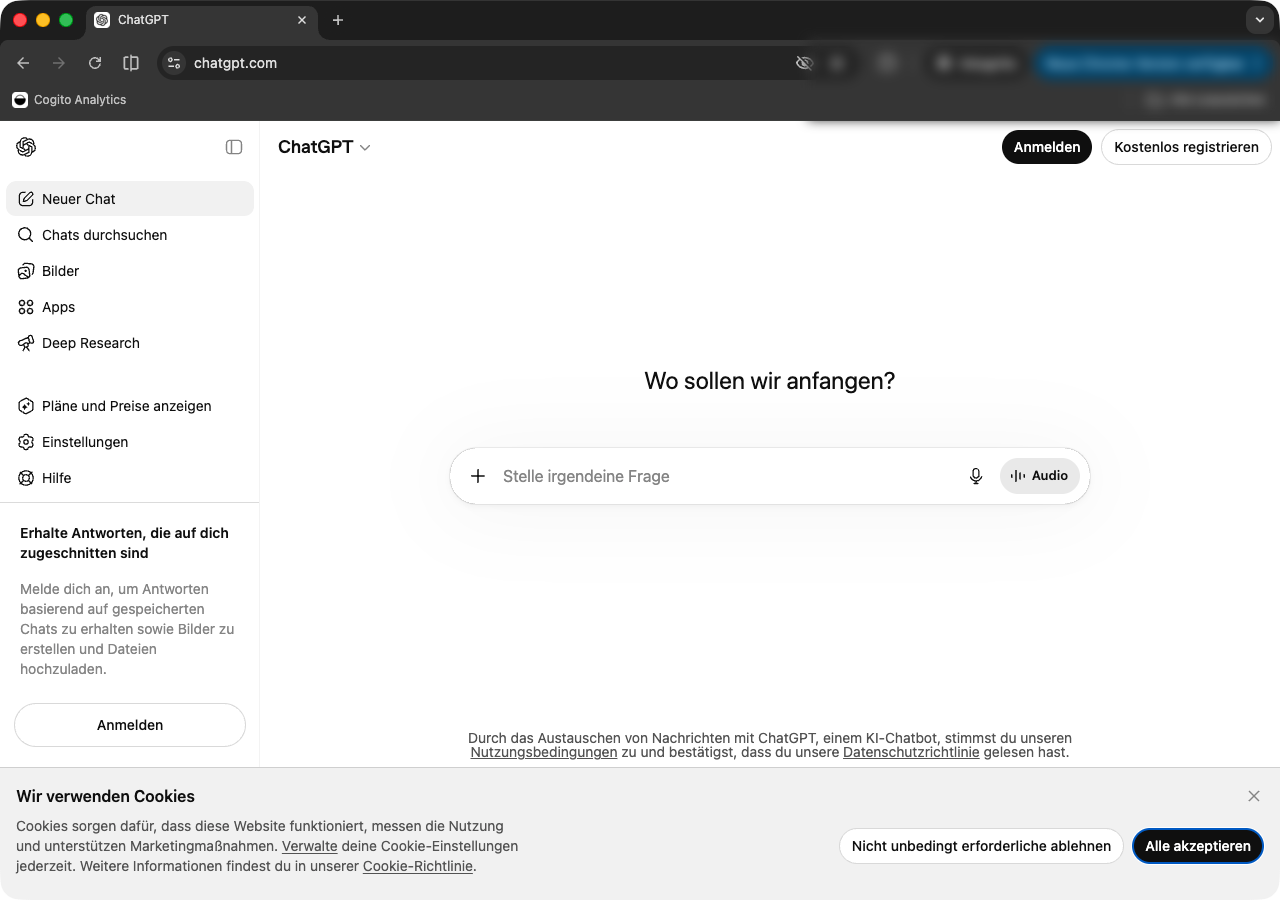Viewport: 1280px width, 900px height.
Task: Select the ChatGPT browser tab
Action: pos(201,20)
